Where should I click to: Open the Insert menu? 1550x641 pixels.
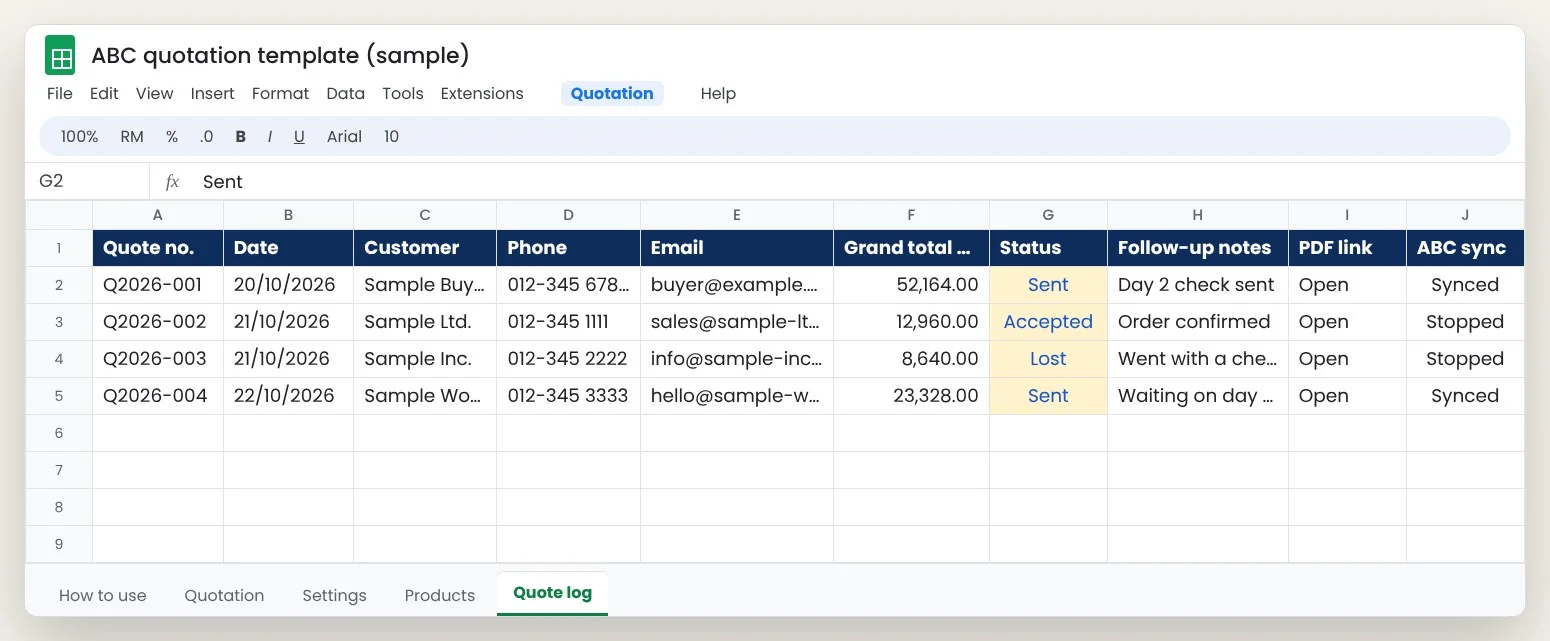(212, 93)
